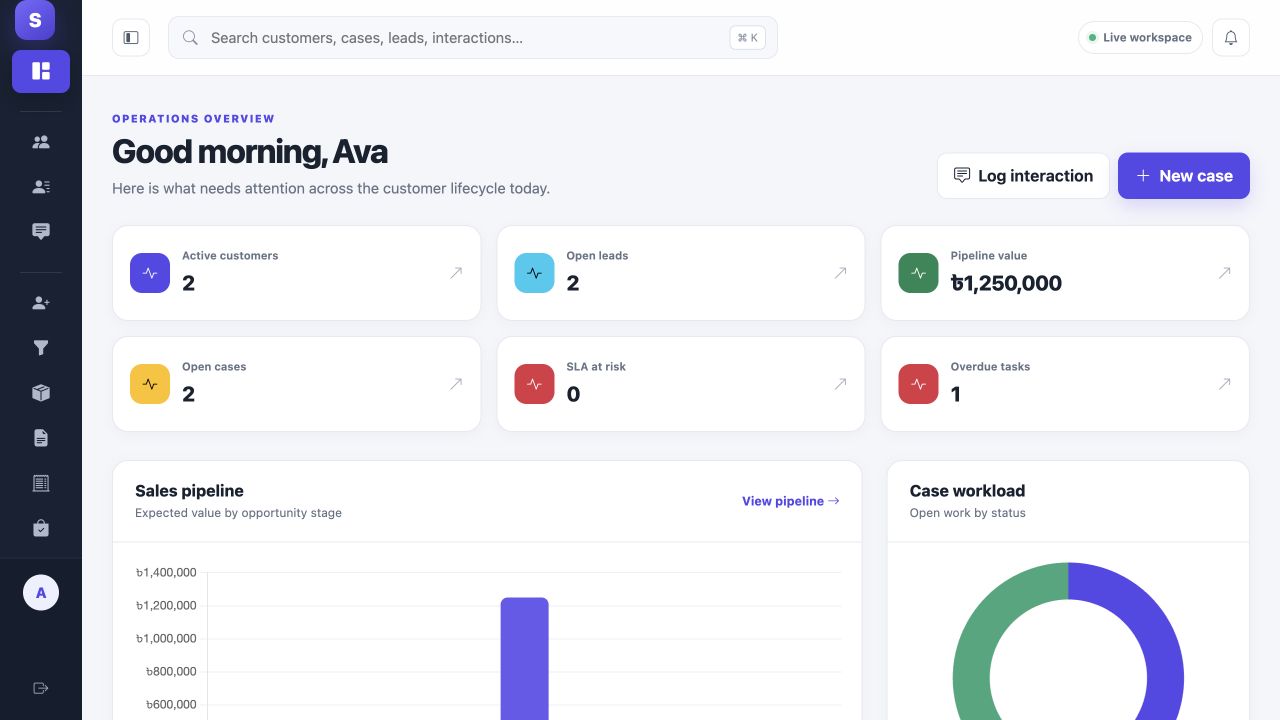Click the ৳1,400,000 axis label
Viewport: 1280px width, 720px height.
166,572
